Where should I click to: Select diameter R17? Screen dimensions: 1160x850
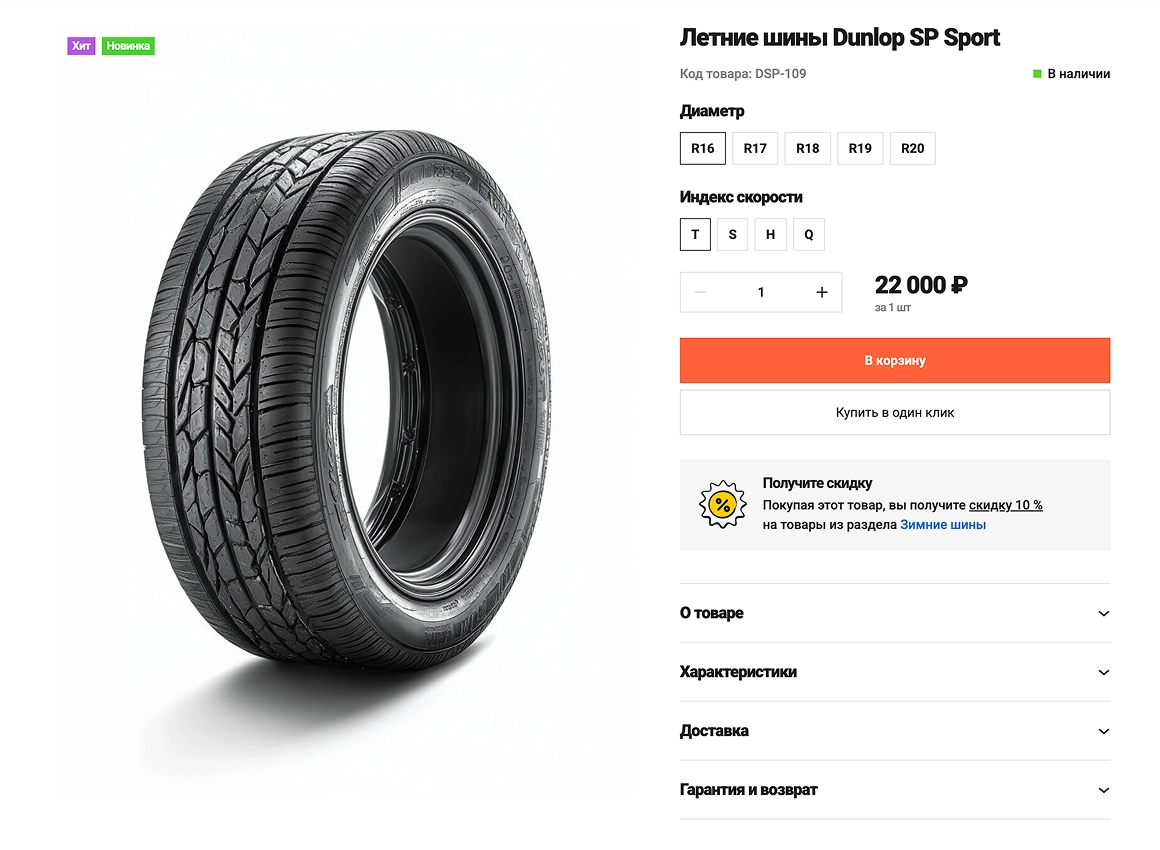click(x=755, y=148)
